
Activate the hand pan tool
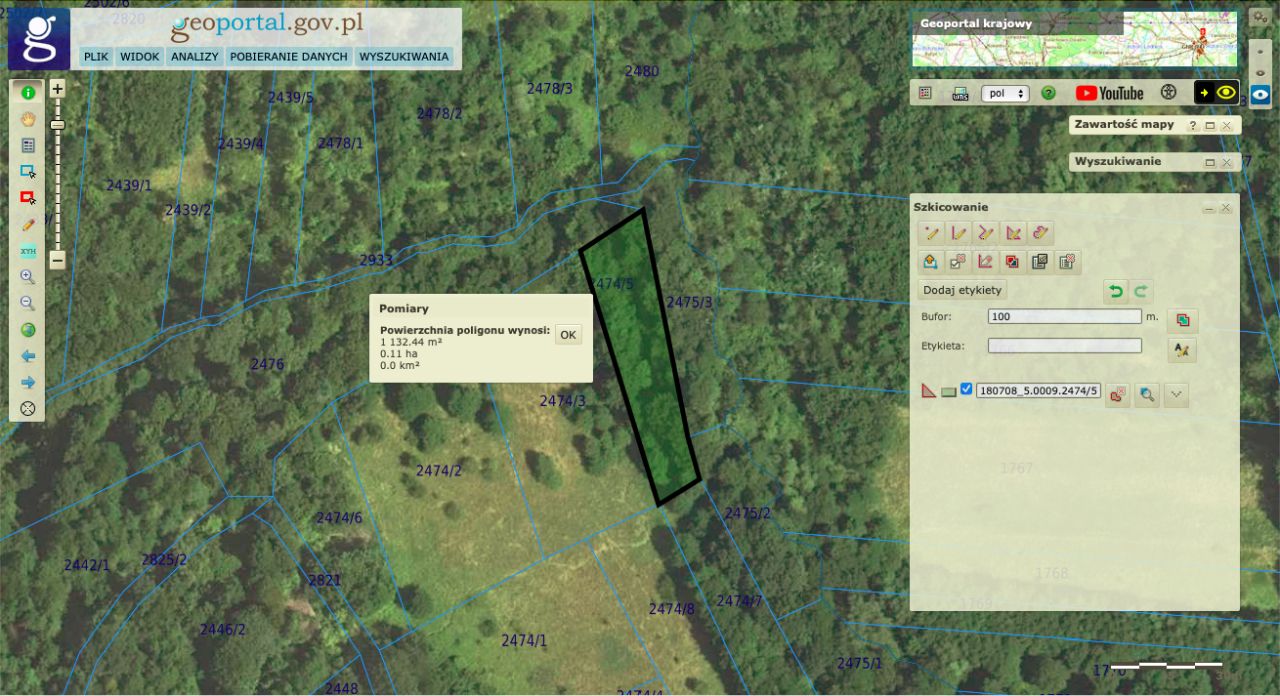click(27, 118)
